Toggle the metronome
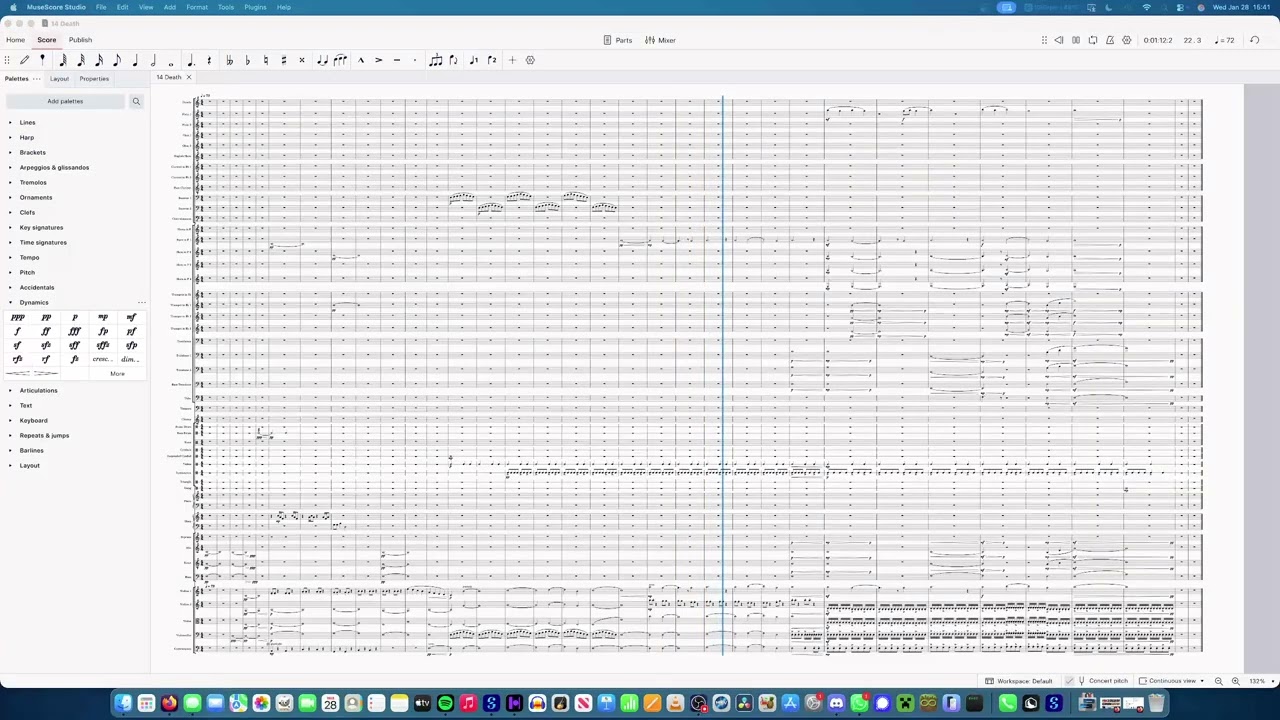 pyautogui.click(x=1110, y=40)
